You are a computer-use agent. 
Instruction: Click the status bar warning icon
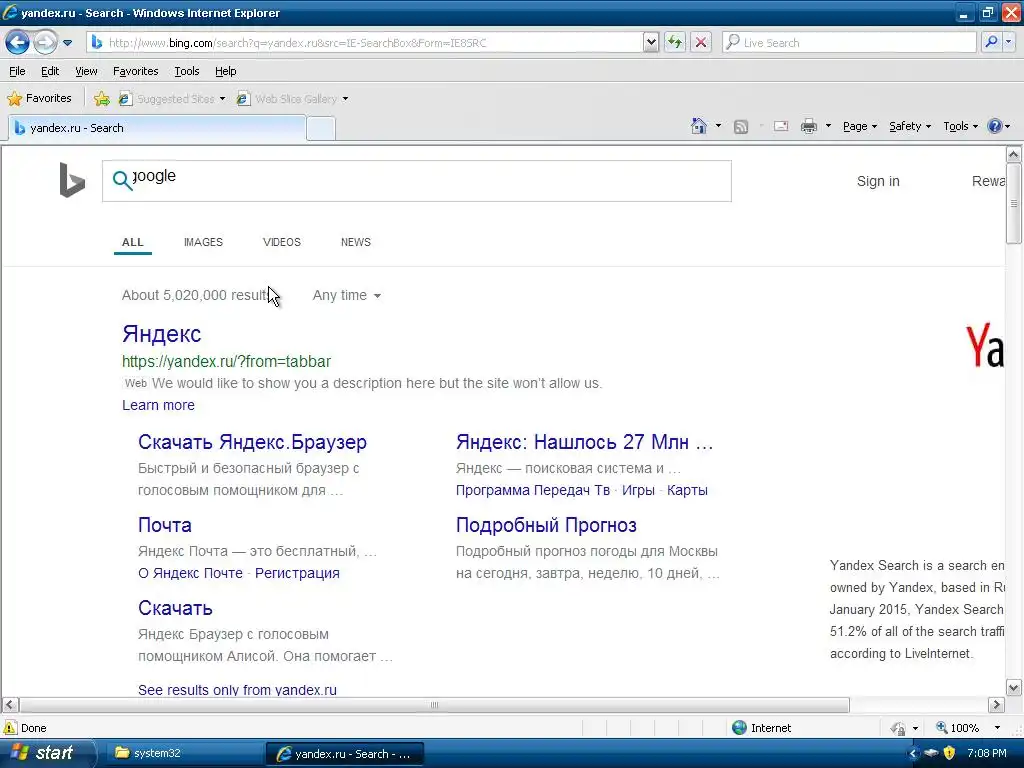pyautogui.click(x=10, y=728)
